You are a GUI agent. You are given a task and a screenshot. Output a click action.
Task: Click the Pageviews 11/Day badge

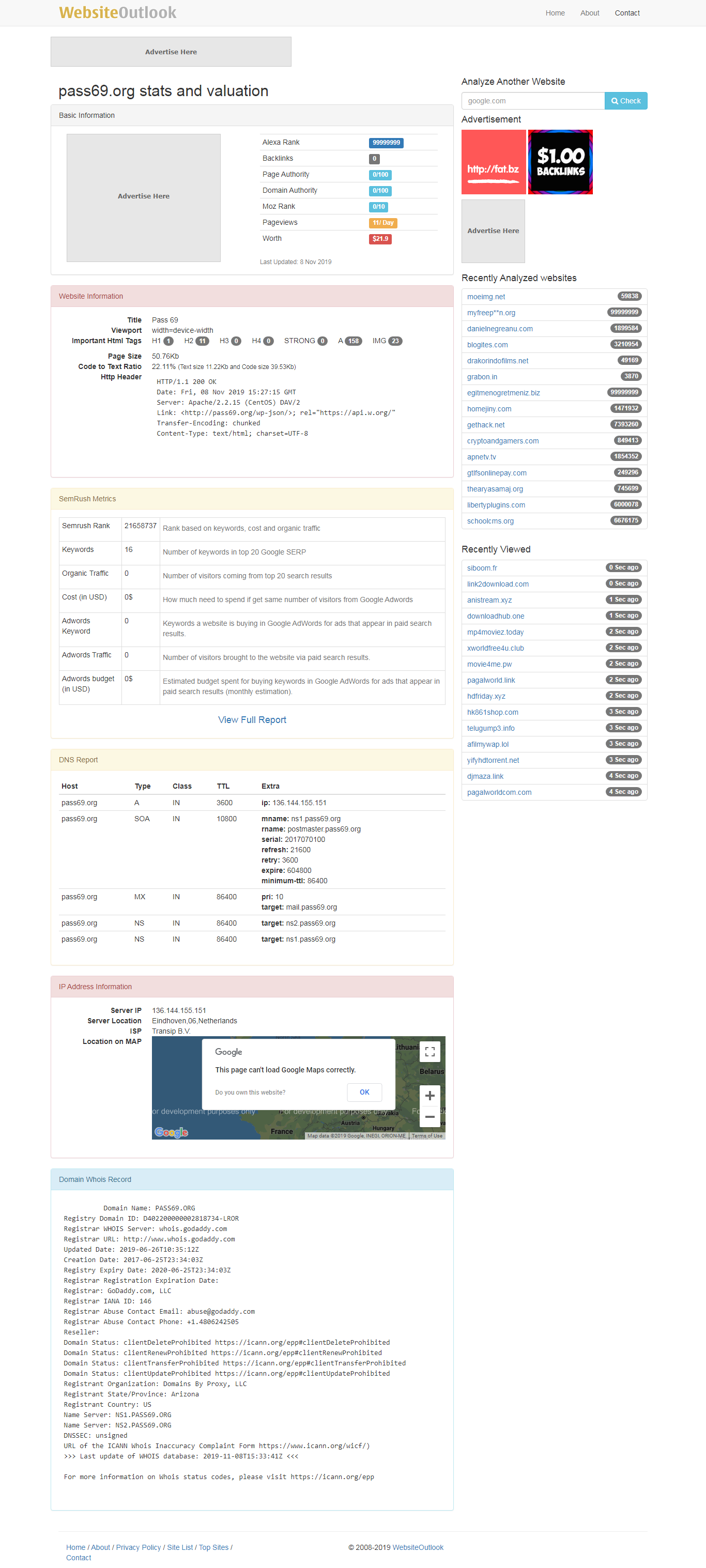pyautogui.click(x=383, y=223)
